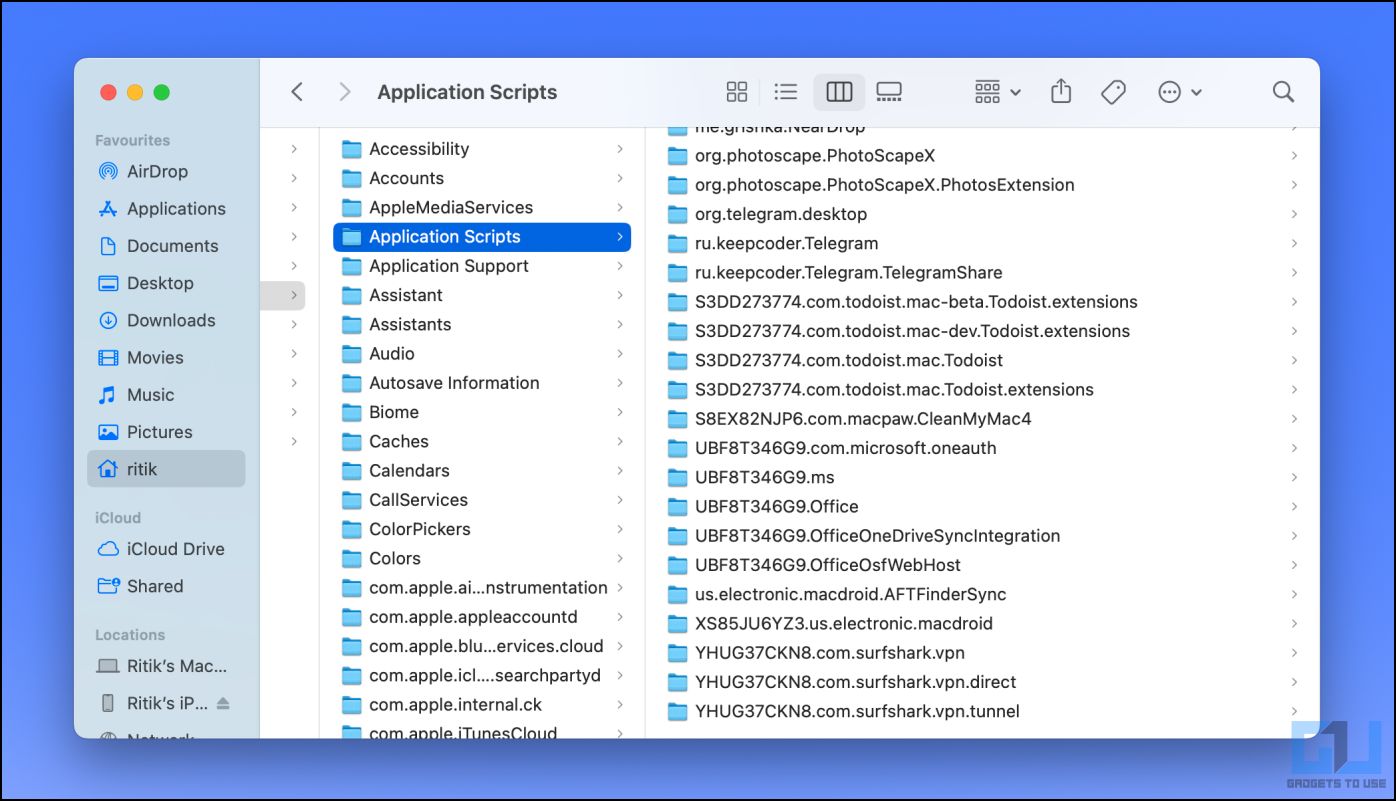Select UBF8T346G9.OfficeOsfWebHost folder
Screen dimensions: 1396x801
983,565
